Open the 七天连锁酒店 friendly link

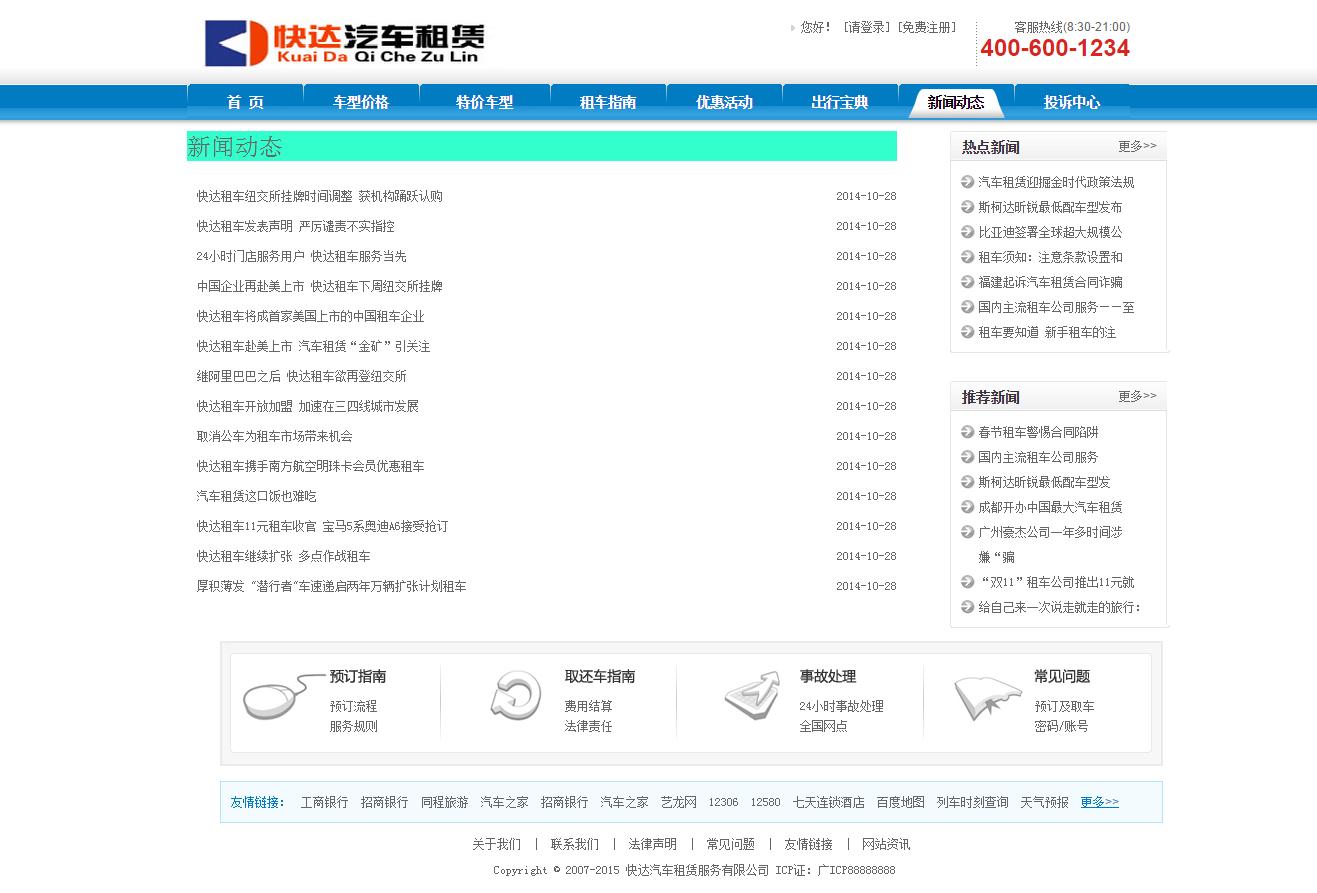pyautogui.click(x=828, y=802)
